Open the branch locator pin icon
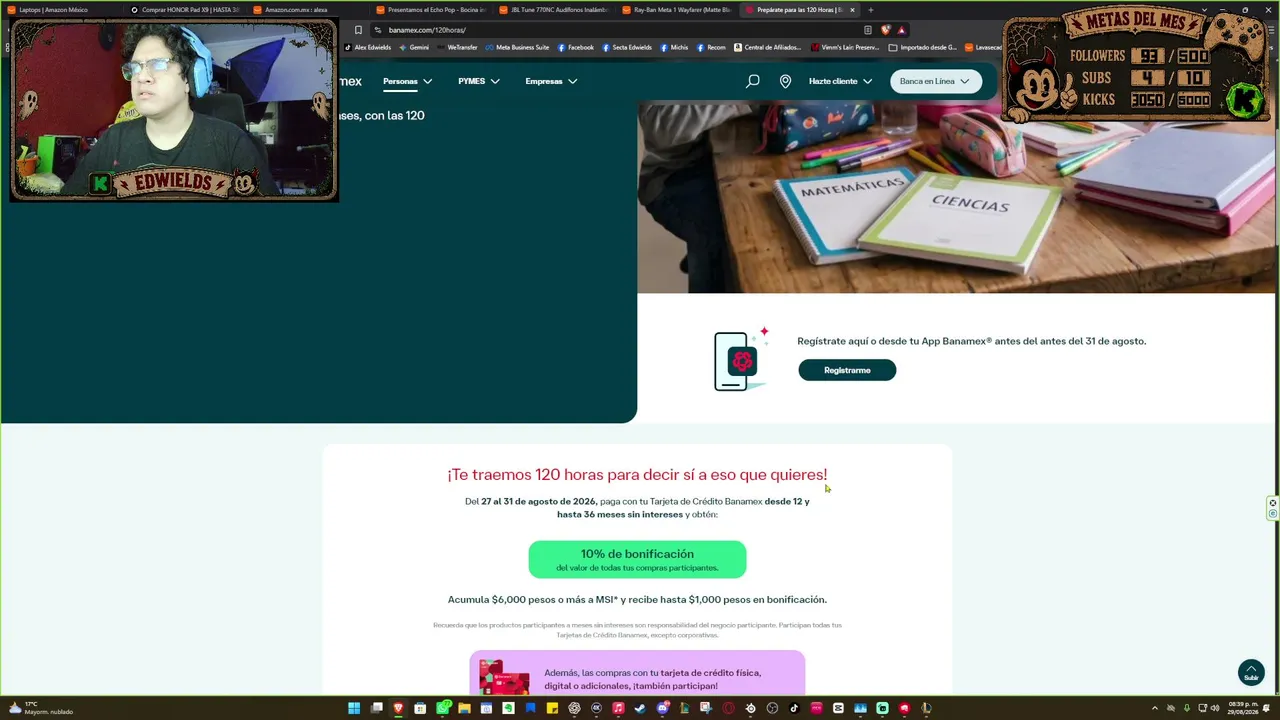 (x=785, y=81)
